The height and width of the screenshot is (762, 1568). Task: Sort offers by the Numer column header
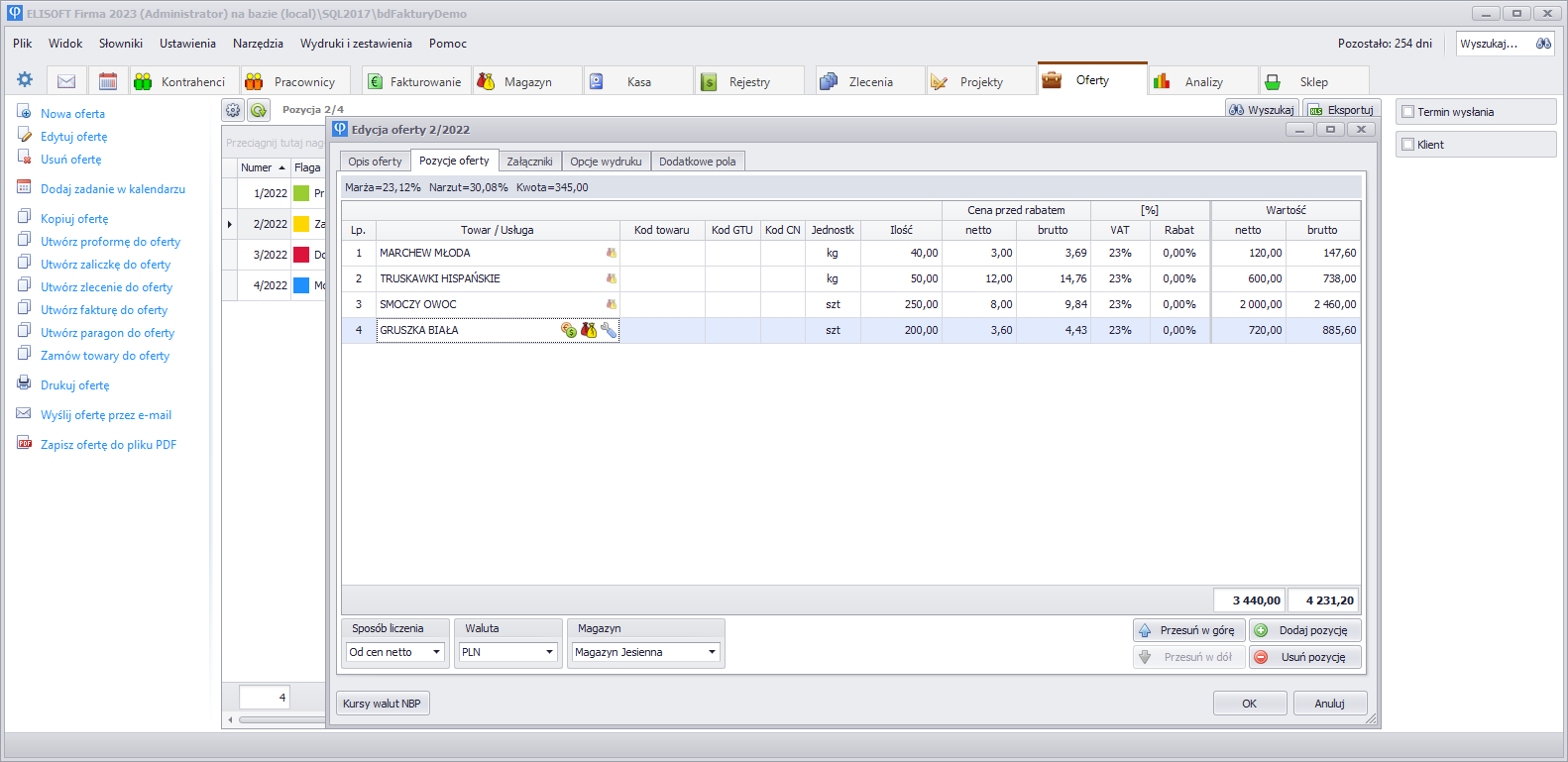tap(264, 167)
